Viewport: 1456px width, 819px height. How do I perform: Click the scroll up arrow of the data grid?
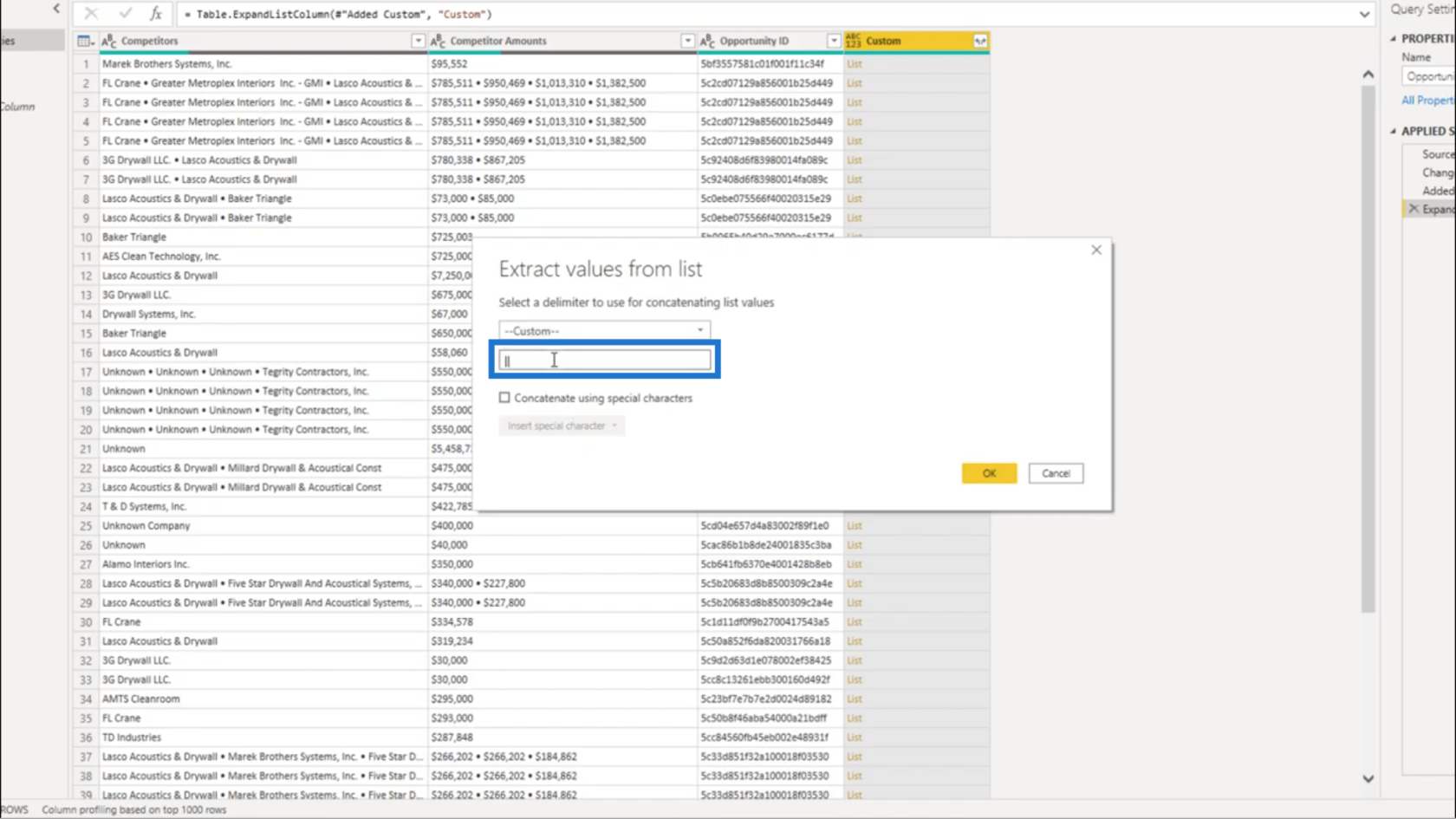[1368, 75]
